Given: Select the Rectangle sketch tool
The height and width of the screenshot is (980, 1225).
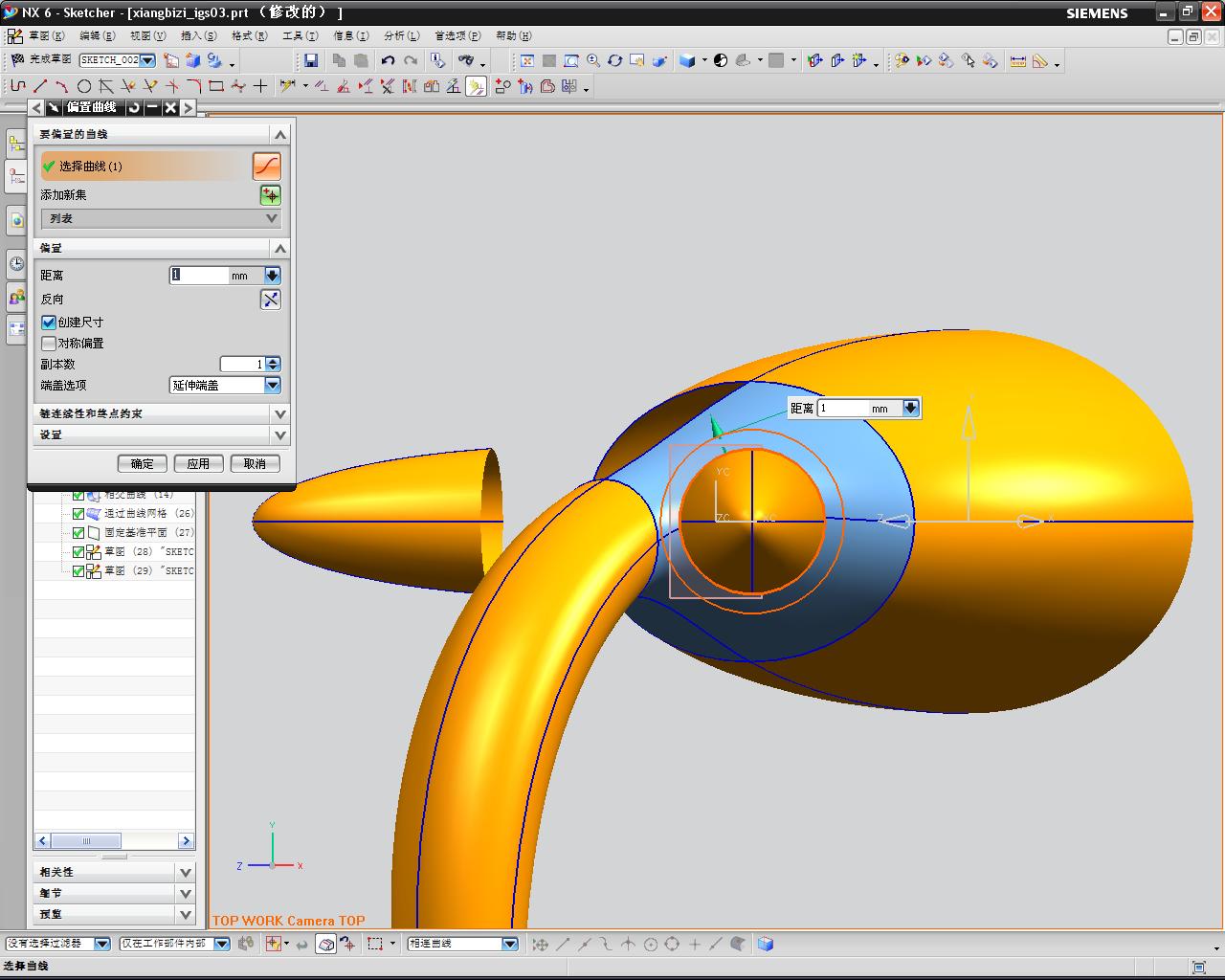Looking at the screenshot, I should [216, 86].
